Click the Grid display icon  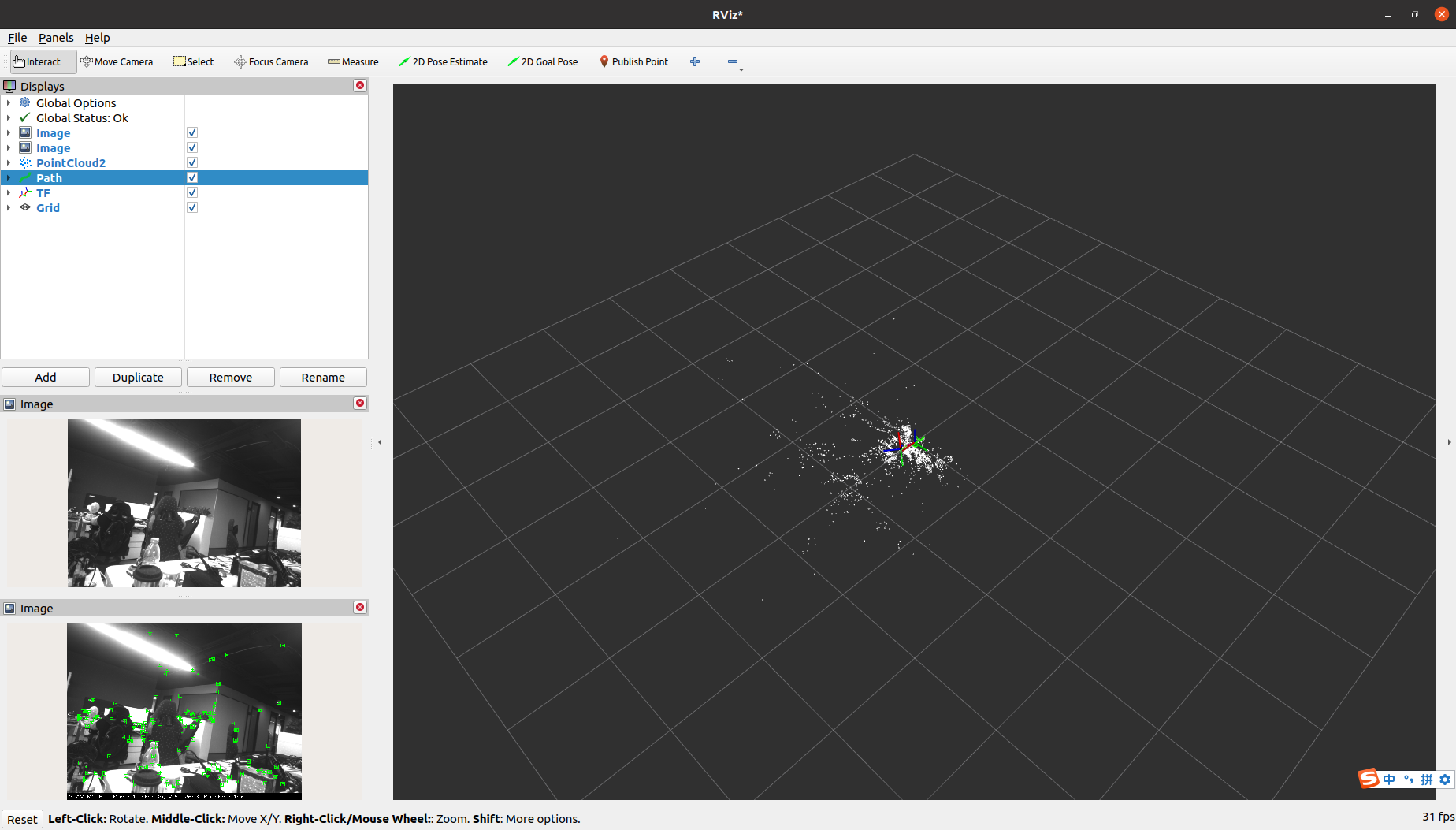pyautogui.click(x=25, y=207)
